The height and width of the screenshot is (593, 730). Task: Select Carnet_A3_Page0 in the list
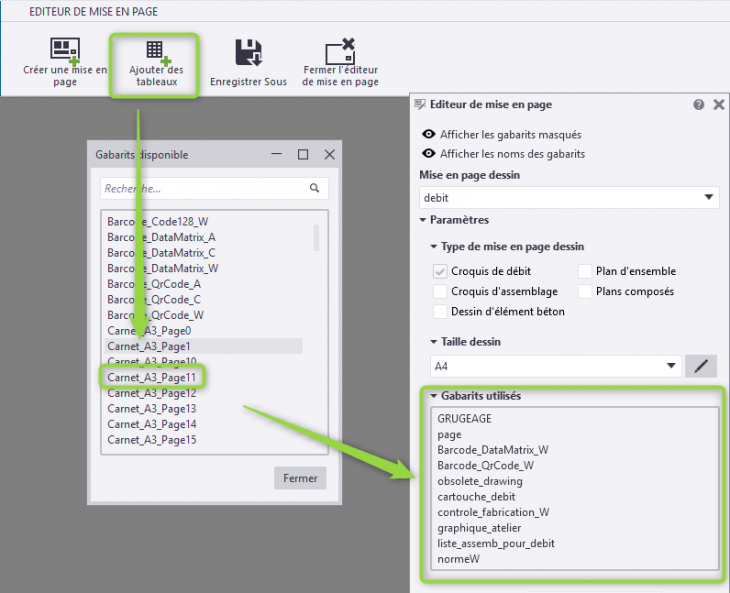149,331
